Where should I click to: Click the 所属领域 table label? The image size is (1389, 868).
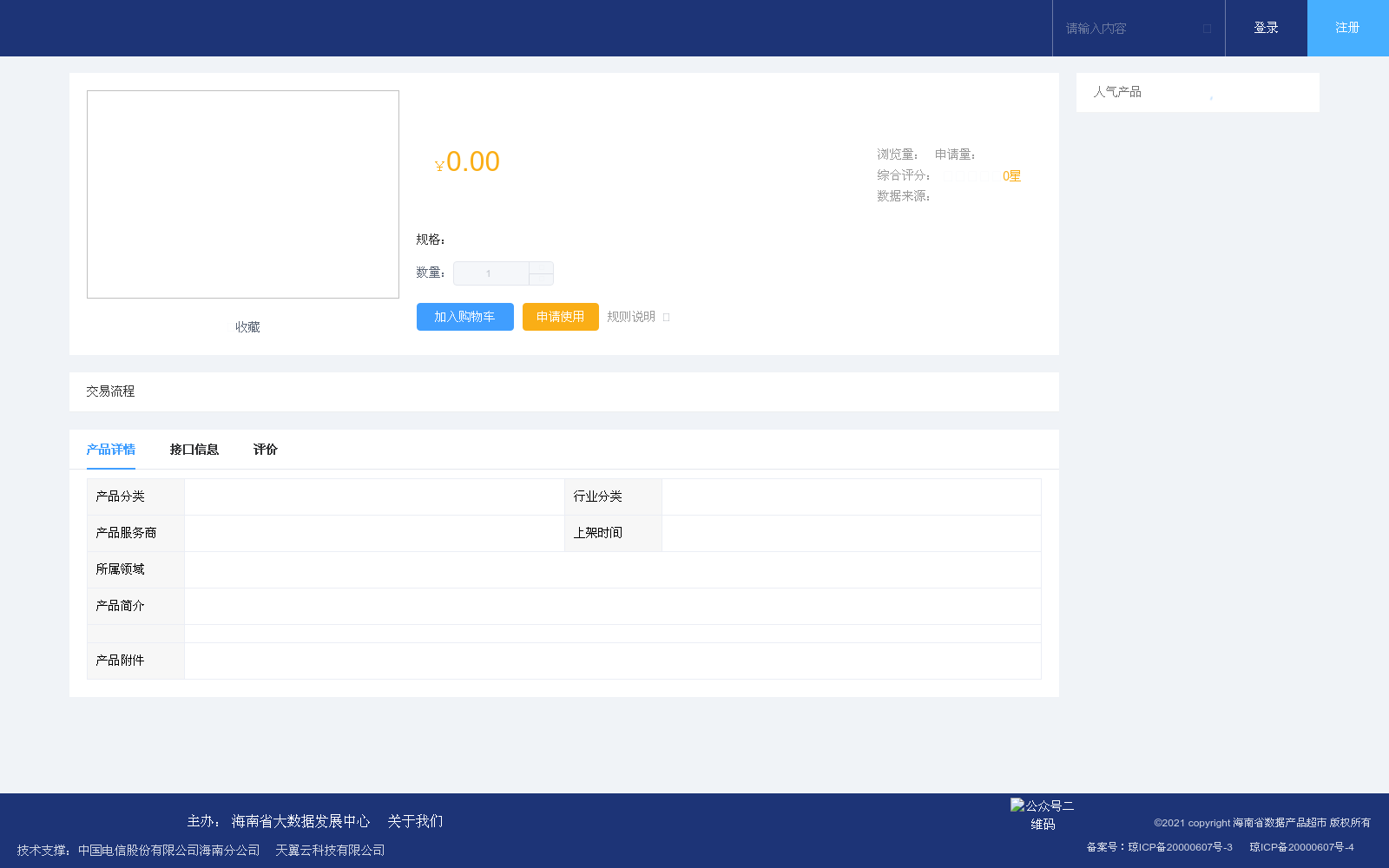pos(120,569)
